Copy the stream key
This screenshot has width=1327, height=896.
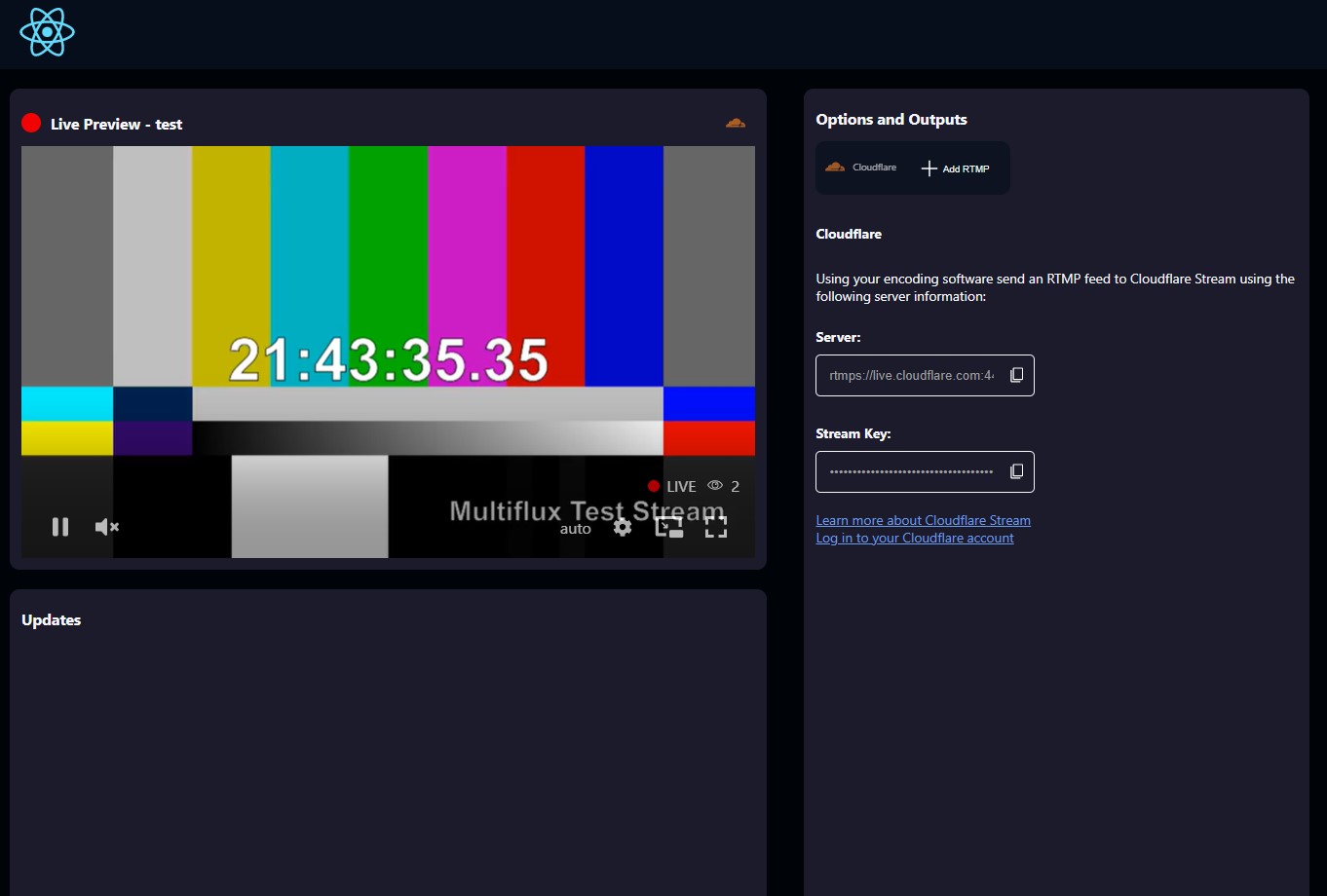[1016, 471]
